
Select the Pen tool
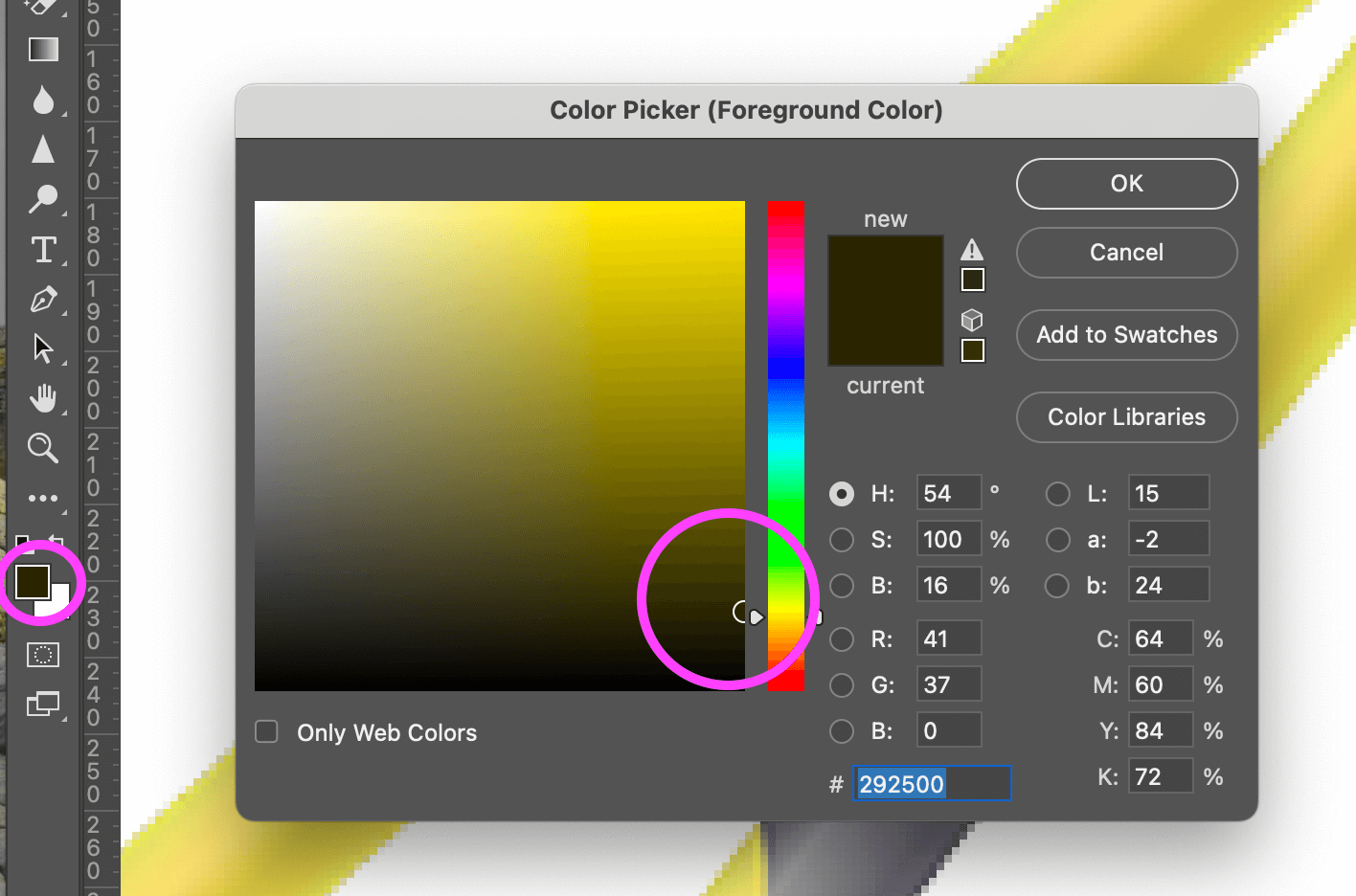43,299
